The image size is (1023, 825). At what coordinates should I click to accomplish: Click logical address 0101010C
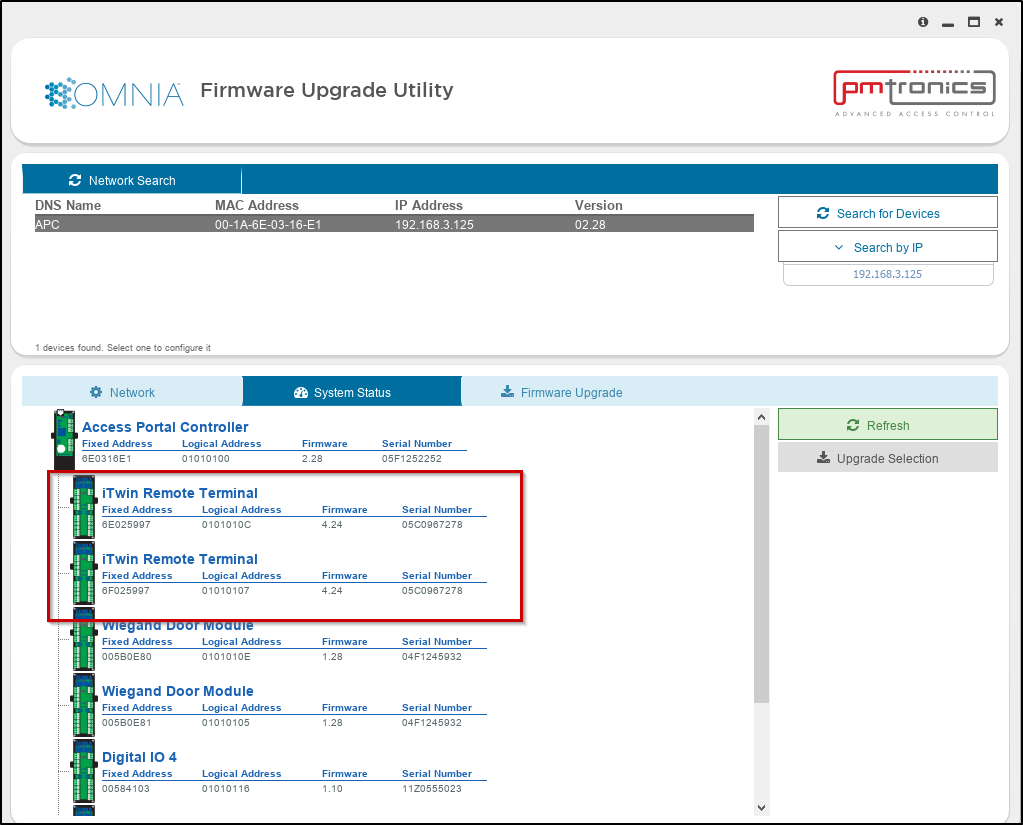click(x=226, y=524)
